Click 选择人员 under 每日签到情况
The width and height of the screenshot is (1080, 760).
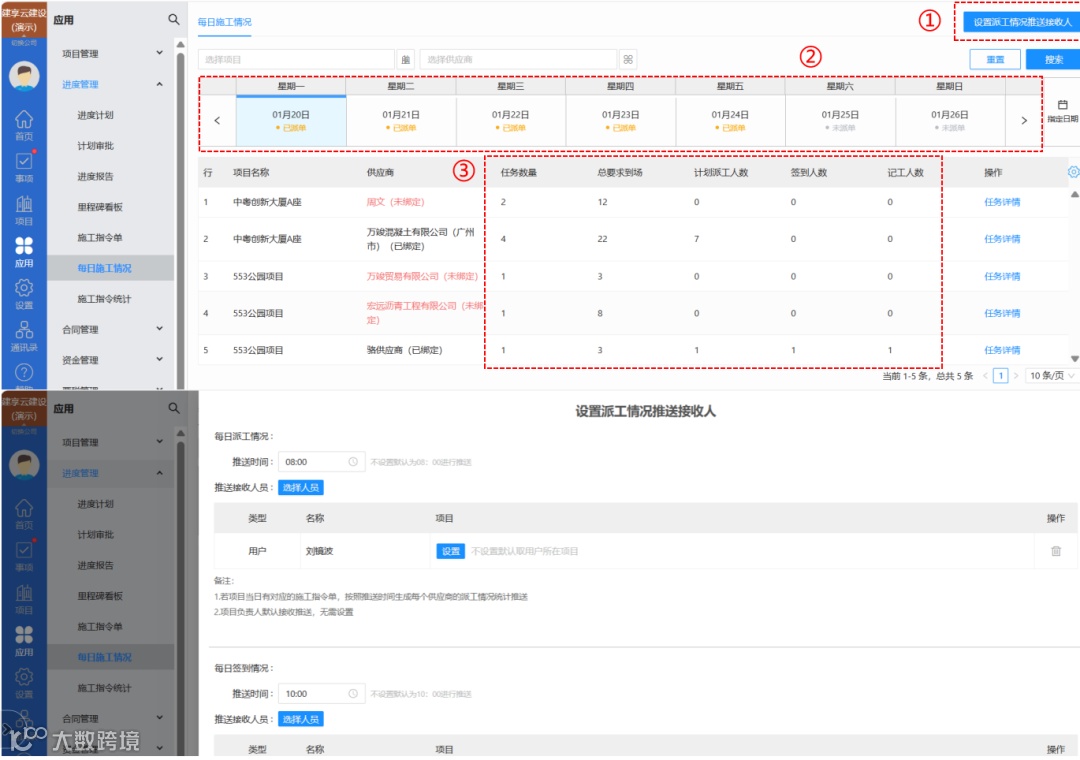[x=301, y=719]
